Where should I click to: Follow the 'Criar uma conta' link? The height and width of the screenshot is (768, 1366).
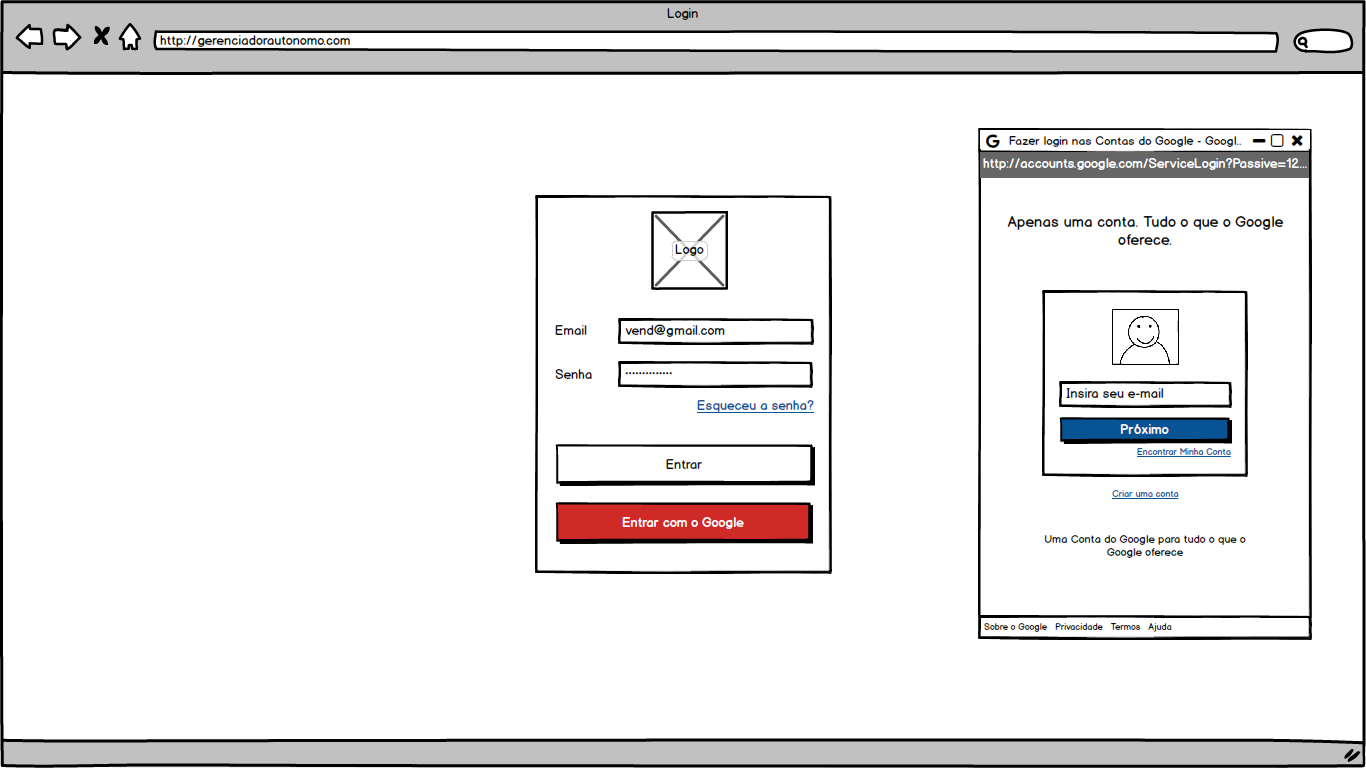[1145, 494]
